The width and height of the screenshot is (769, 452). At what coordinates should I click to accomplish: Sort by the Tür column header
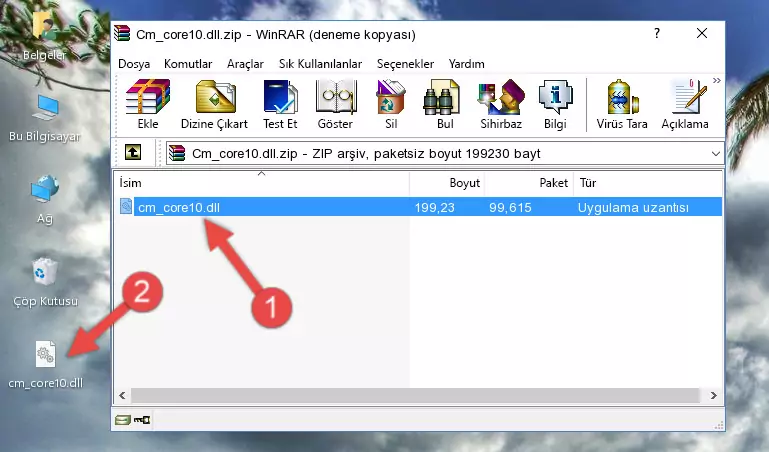tap(647, 183)
